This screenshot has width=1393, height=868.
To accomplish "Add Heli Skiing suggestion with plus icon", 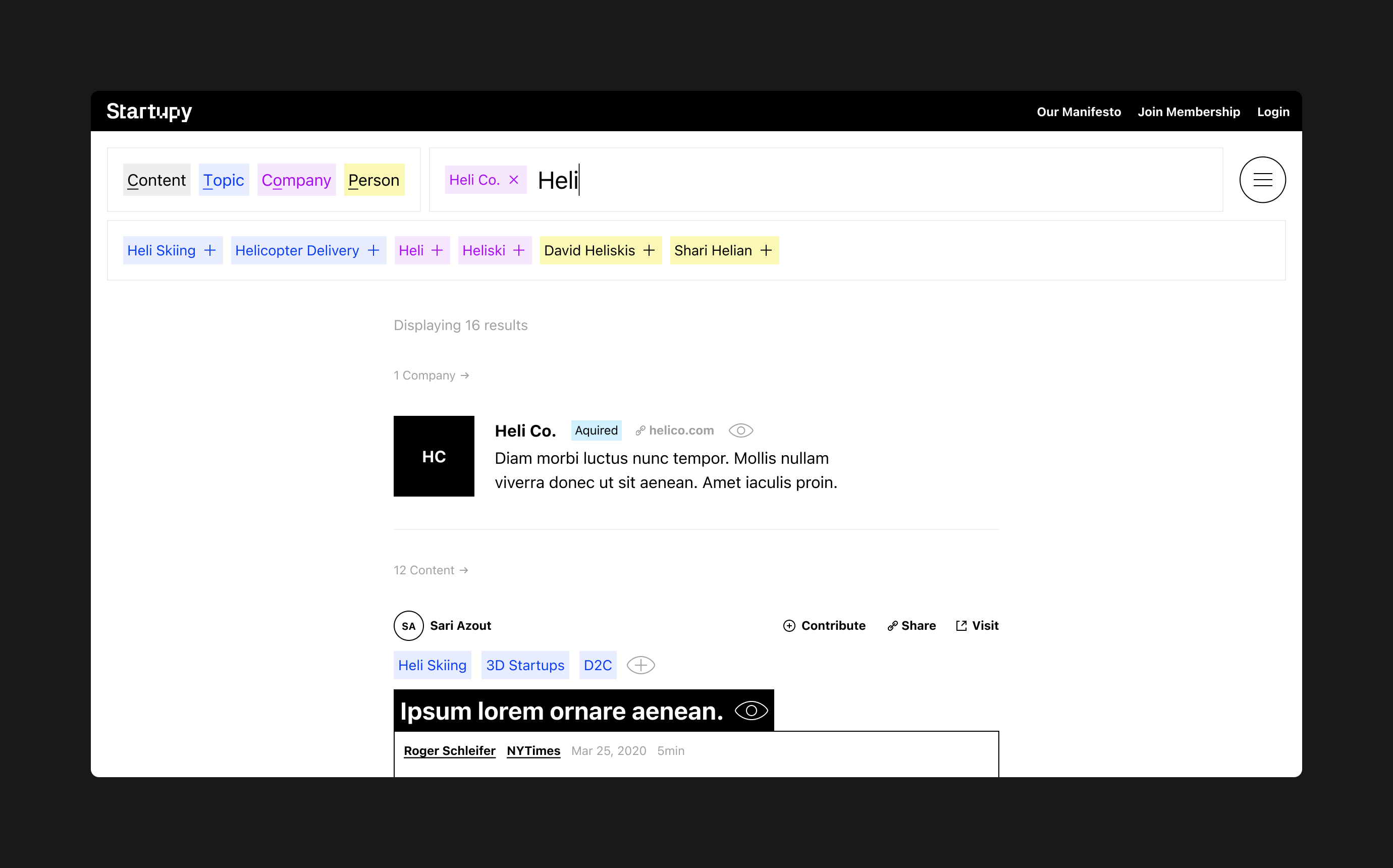I will pos(210,250).
